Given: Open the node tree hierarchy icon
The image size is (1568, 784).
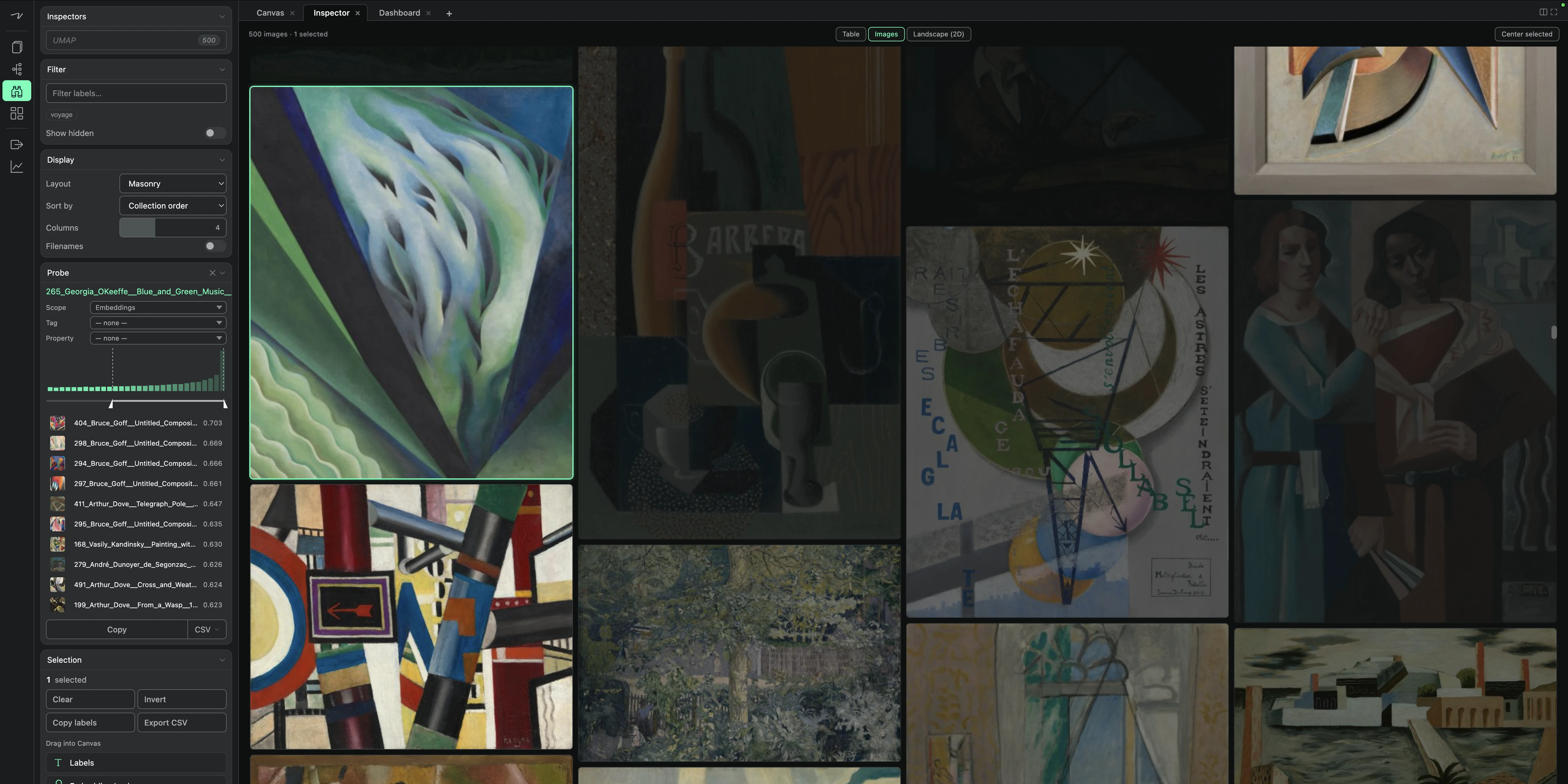Looking at the screenshot, I should [17, 69].
